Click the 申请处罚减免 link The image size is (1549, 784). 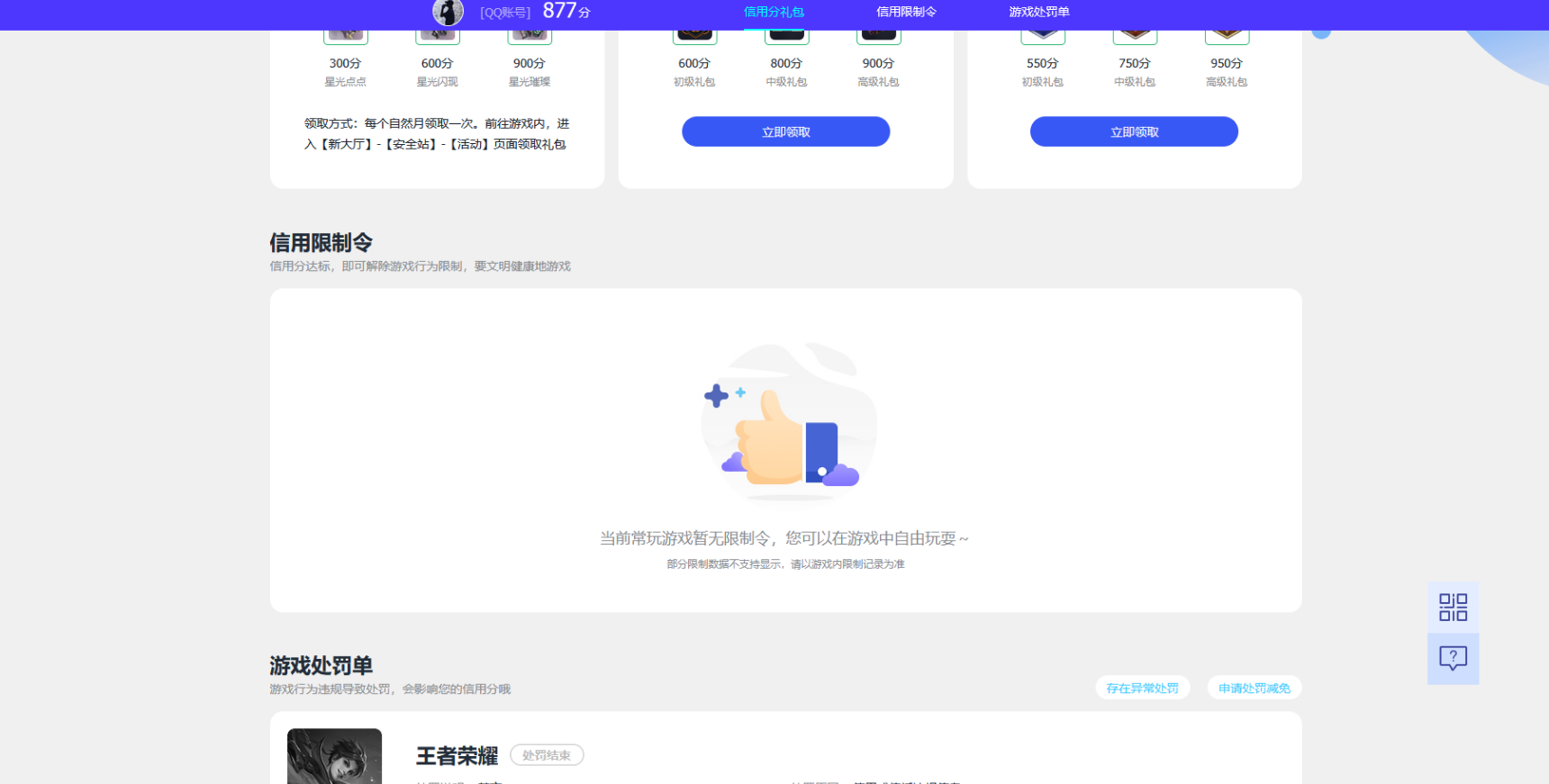point(1254,688)
